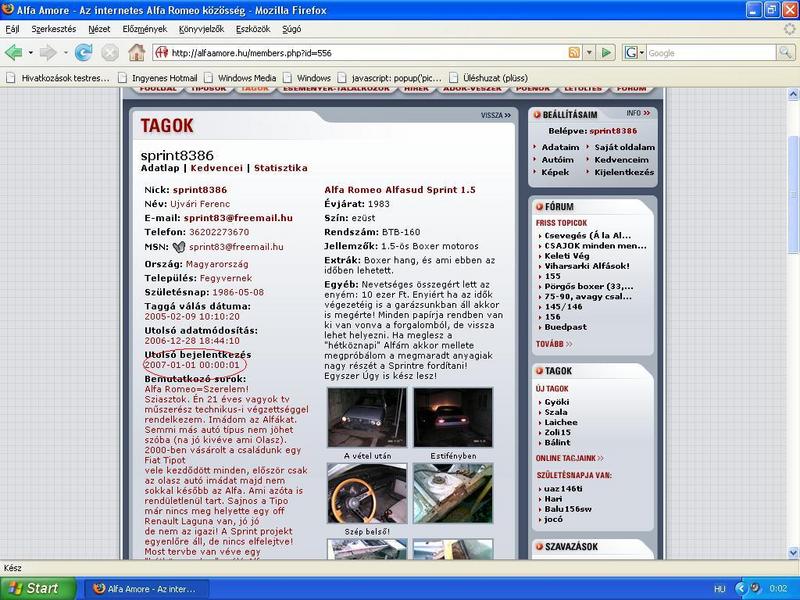
Task: Expand hidden tray icons arrow
Action: 741,589
